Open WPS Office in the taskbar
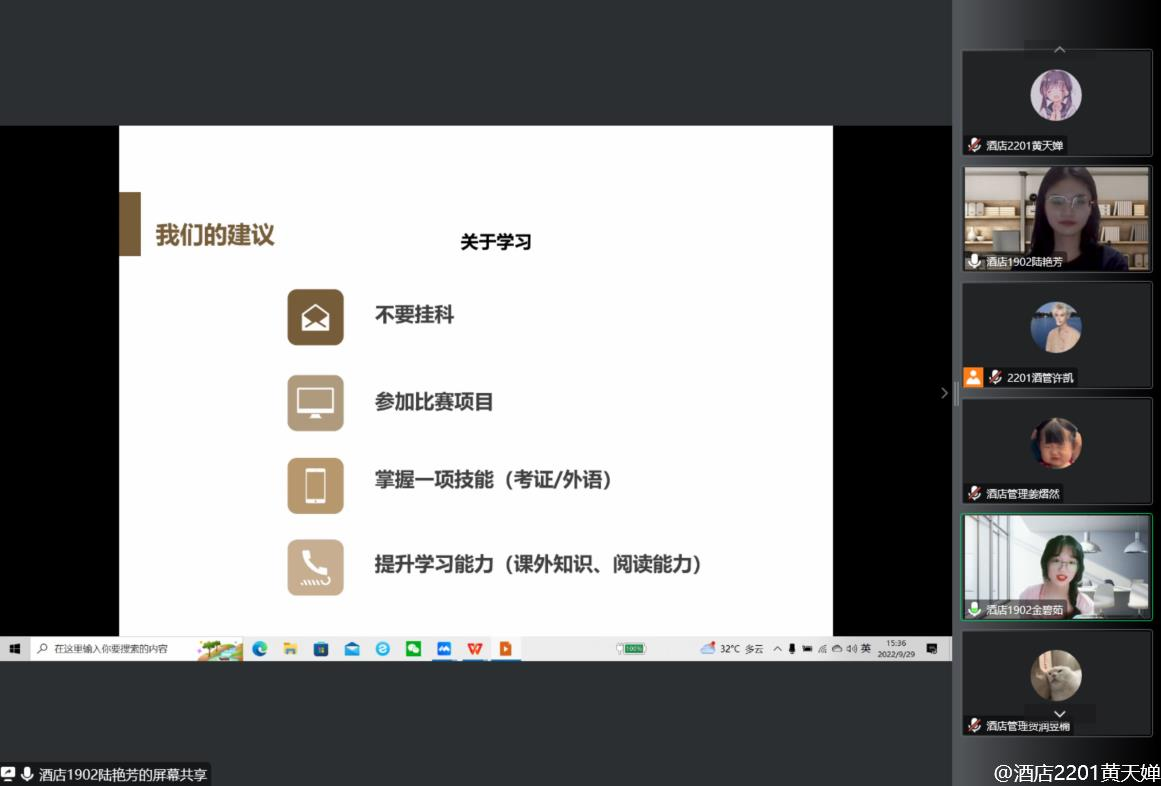 click(x=474, y=648)
